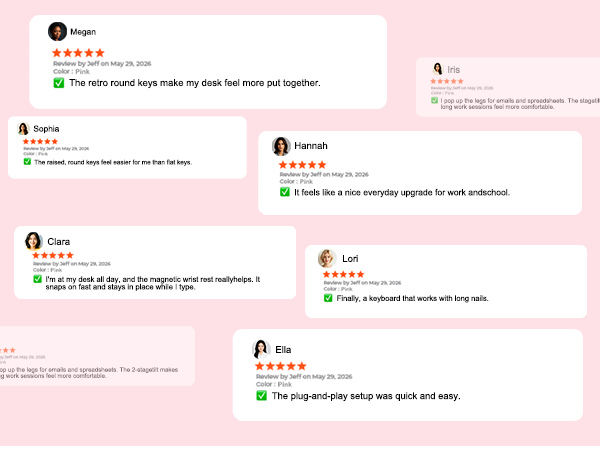
Task: Click the name Hannah
Action: tap(311, 146)
